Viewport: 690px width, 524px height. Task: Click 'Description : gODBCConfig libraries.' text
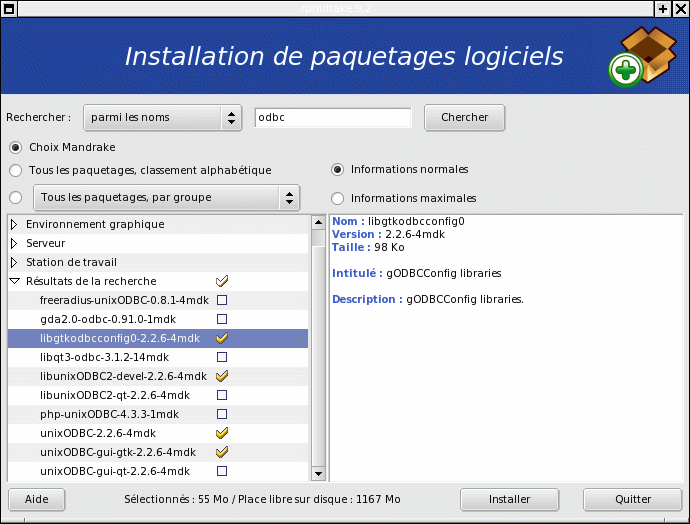pyautogui.click(x=428, y=300)
